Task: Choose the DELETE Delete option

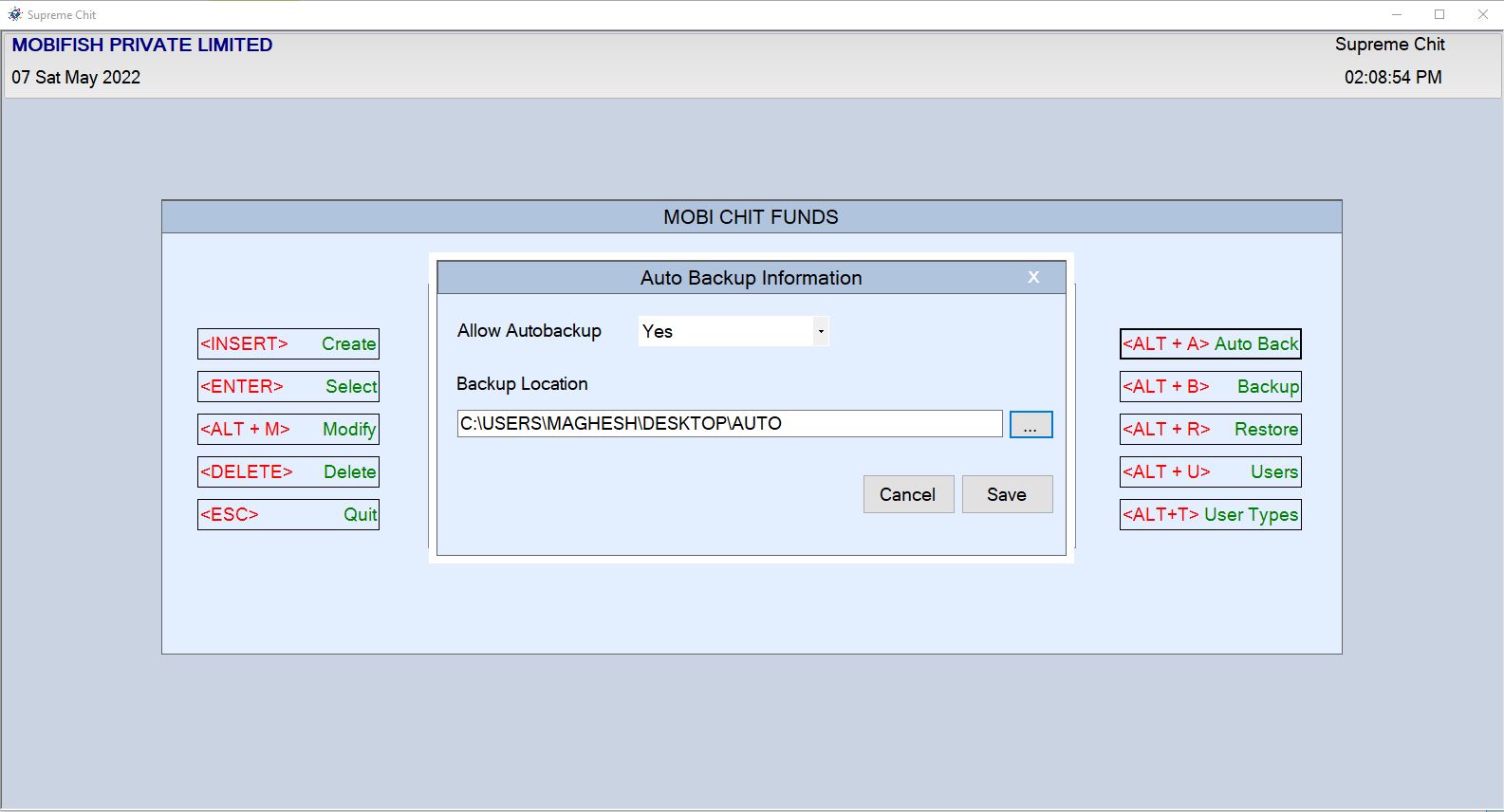Action: 288,471
